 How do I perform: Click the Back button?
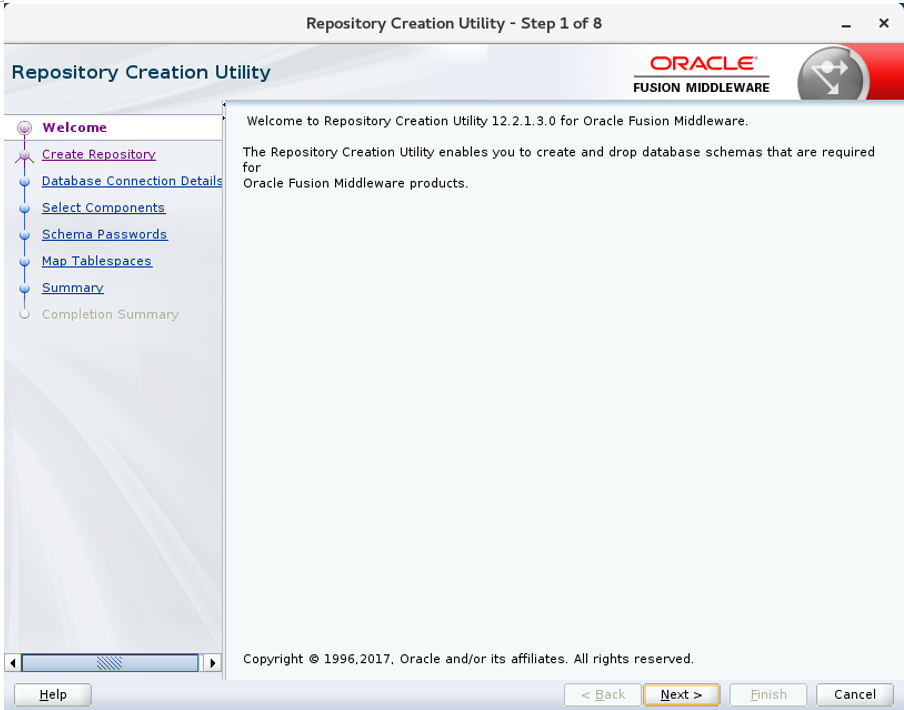coord(602,694)
